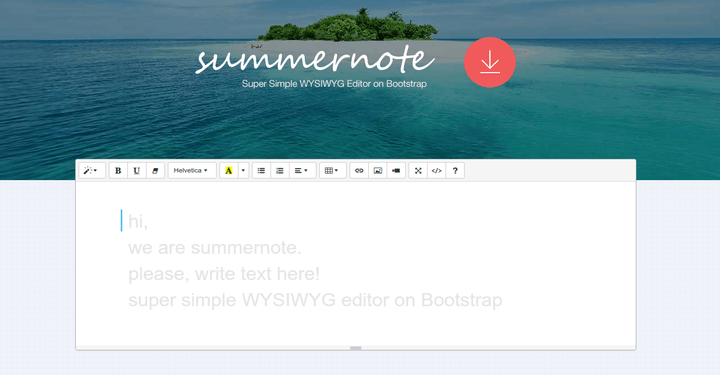720x375 pixels.
Task: Click the 'we are summernote.' line
Action: click(215, 248)
